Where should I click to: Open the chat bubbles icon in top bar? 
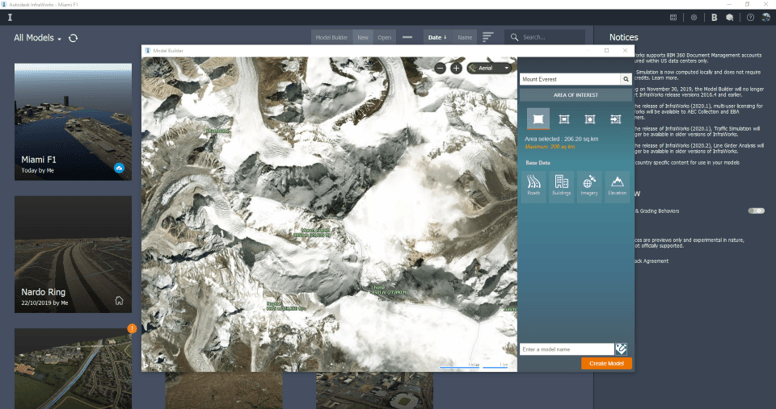click(x=729, y=17)
